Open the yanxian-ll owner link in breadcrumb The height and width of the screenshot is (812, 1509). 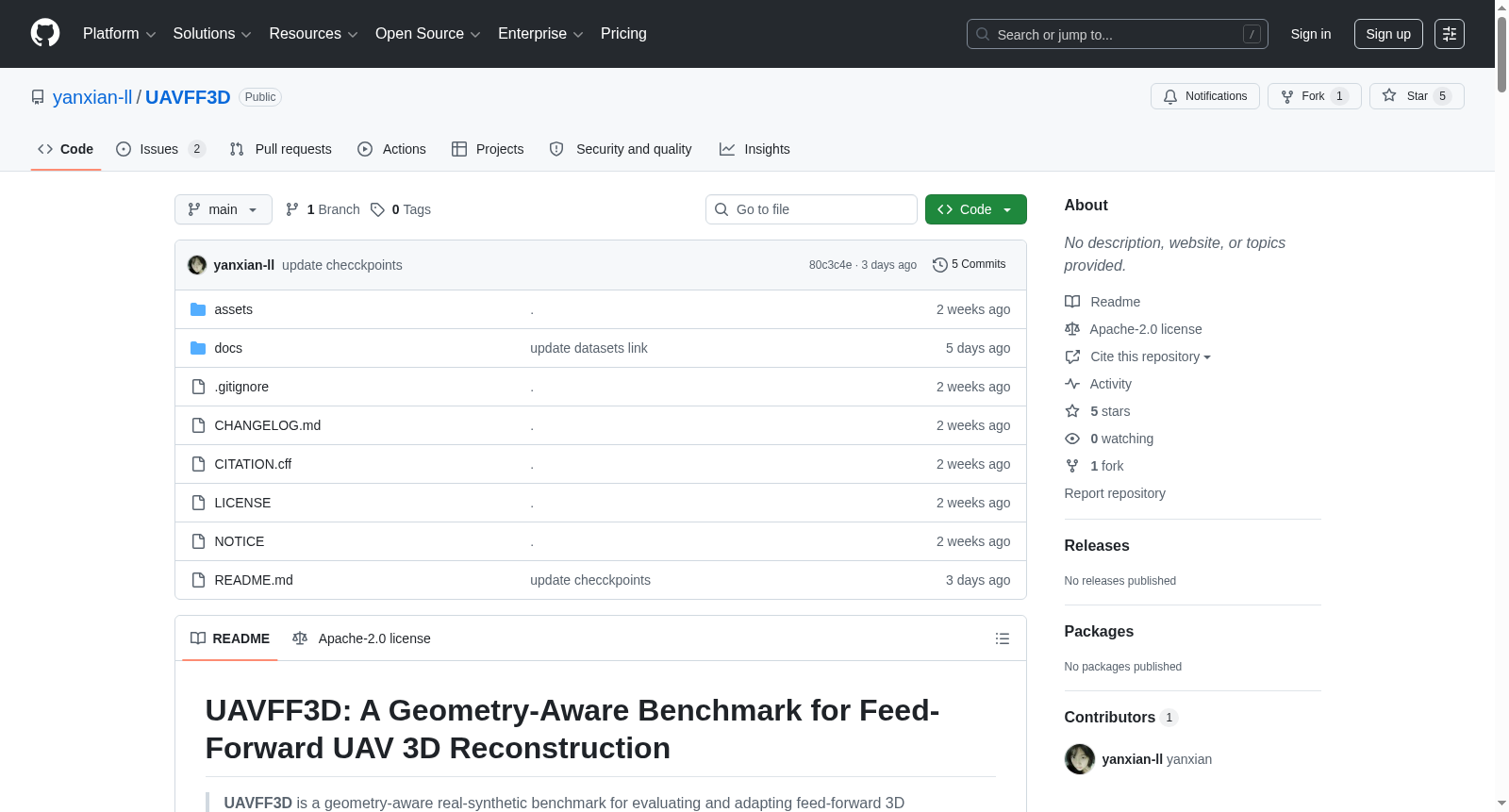coord(92,97)
